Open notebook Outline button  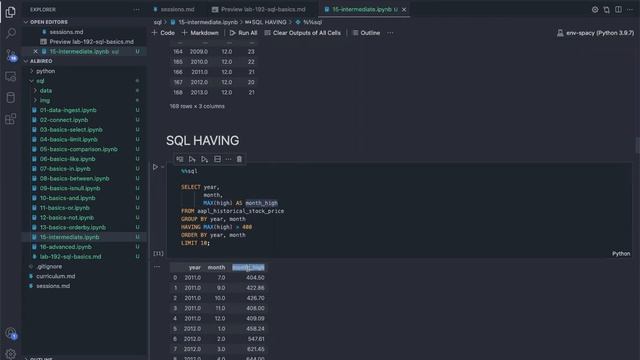[x=367, y=33]
